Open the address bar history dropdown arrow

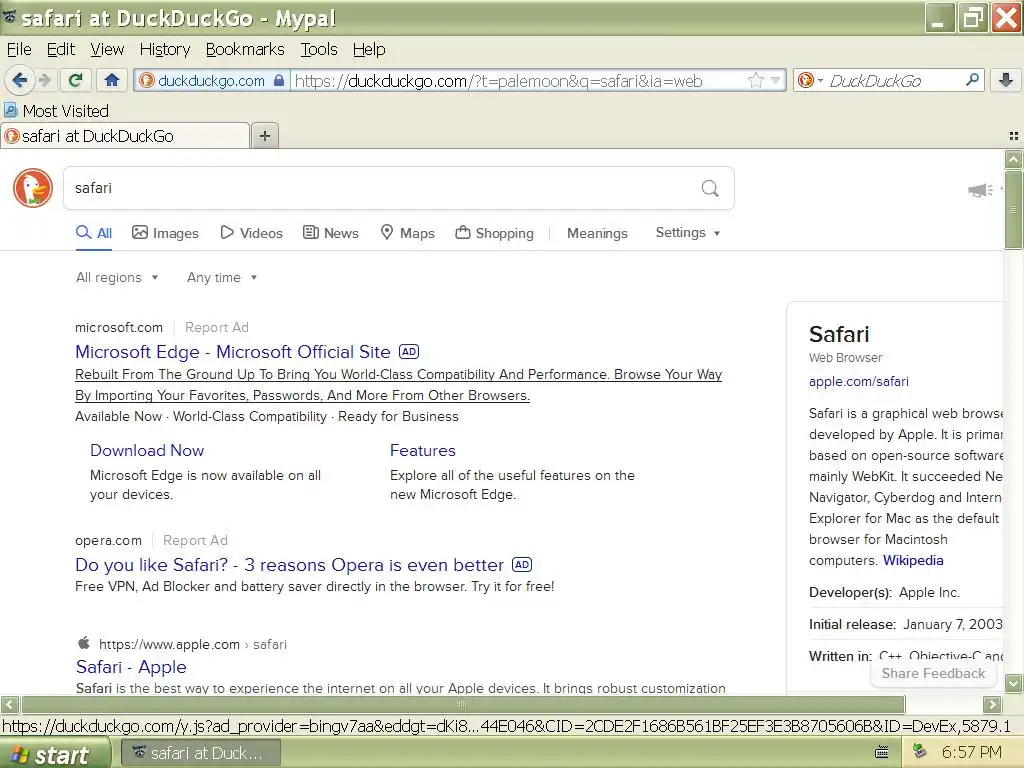(775, 80)
